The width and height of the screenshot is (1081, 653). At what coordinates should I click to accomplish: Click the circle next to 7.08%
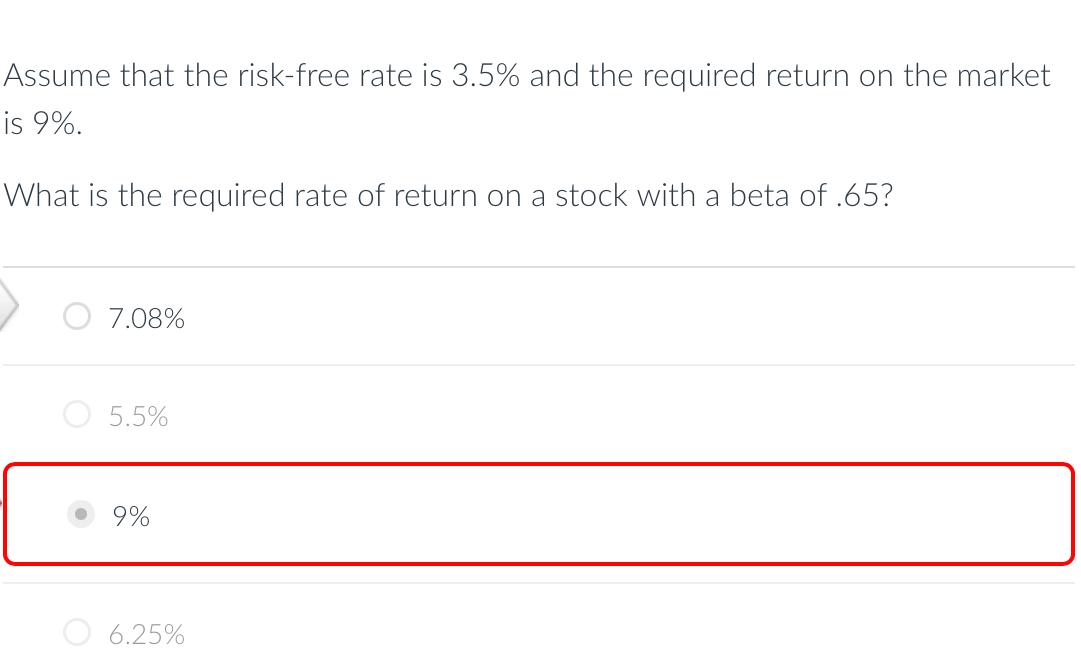point(77,316)
